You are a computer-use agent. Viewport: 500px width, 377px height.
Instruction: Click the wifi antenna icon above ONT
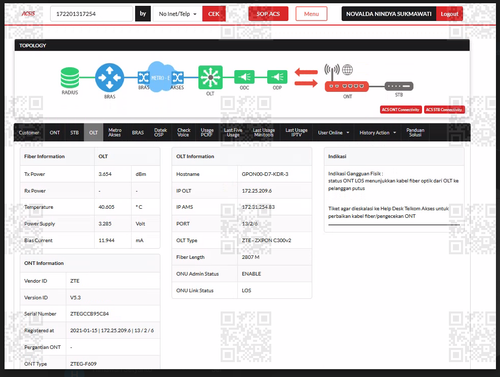[x=332, y=72]
